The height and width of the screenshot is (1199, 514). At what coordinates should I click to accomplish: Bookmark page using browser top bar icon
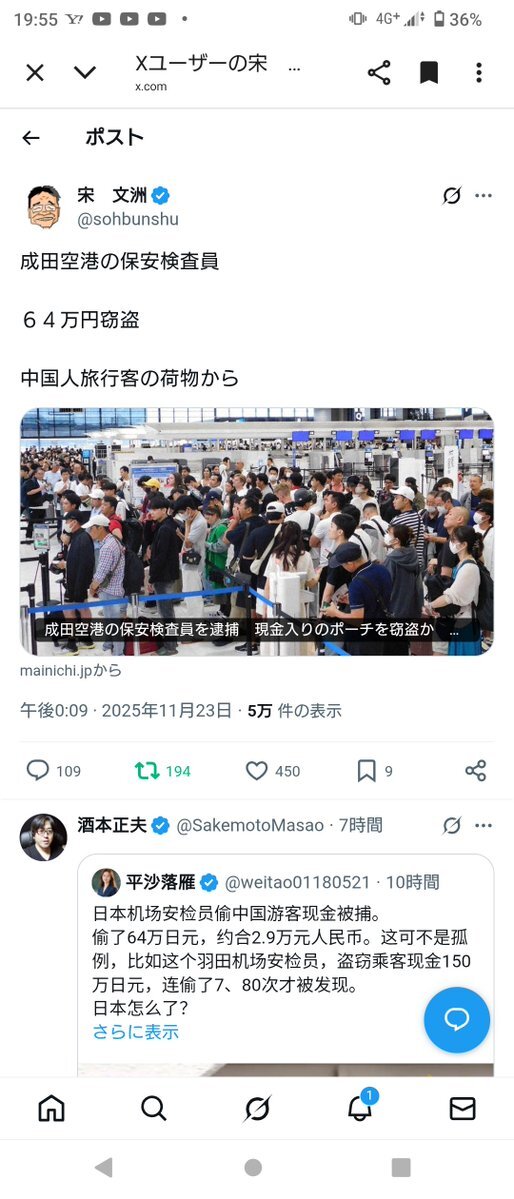tap(429, 73)
